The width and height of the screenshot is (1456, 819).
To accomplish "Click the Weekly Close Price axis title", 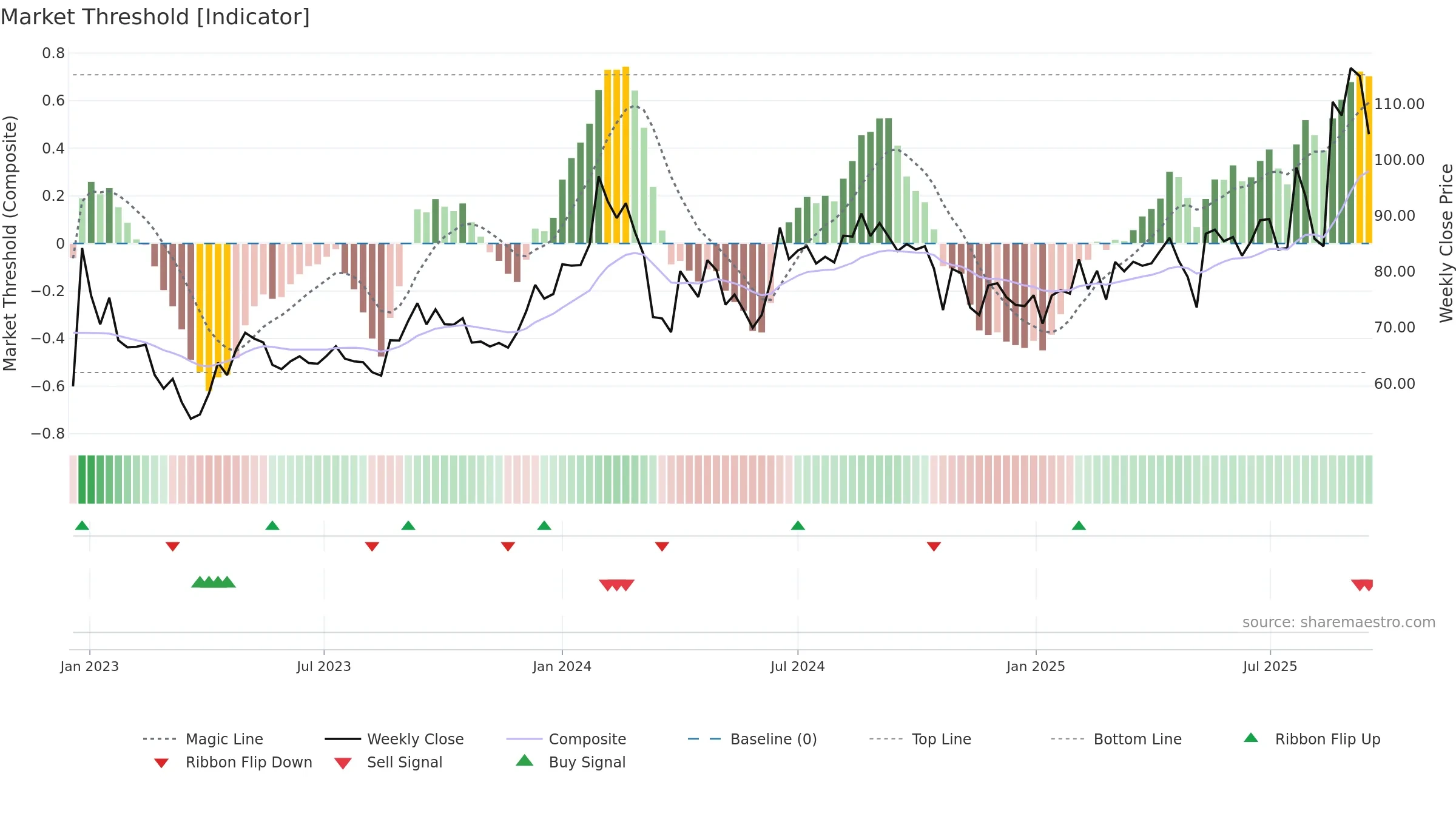I will [1446, 243].
